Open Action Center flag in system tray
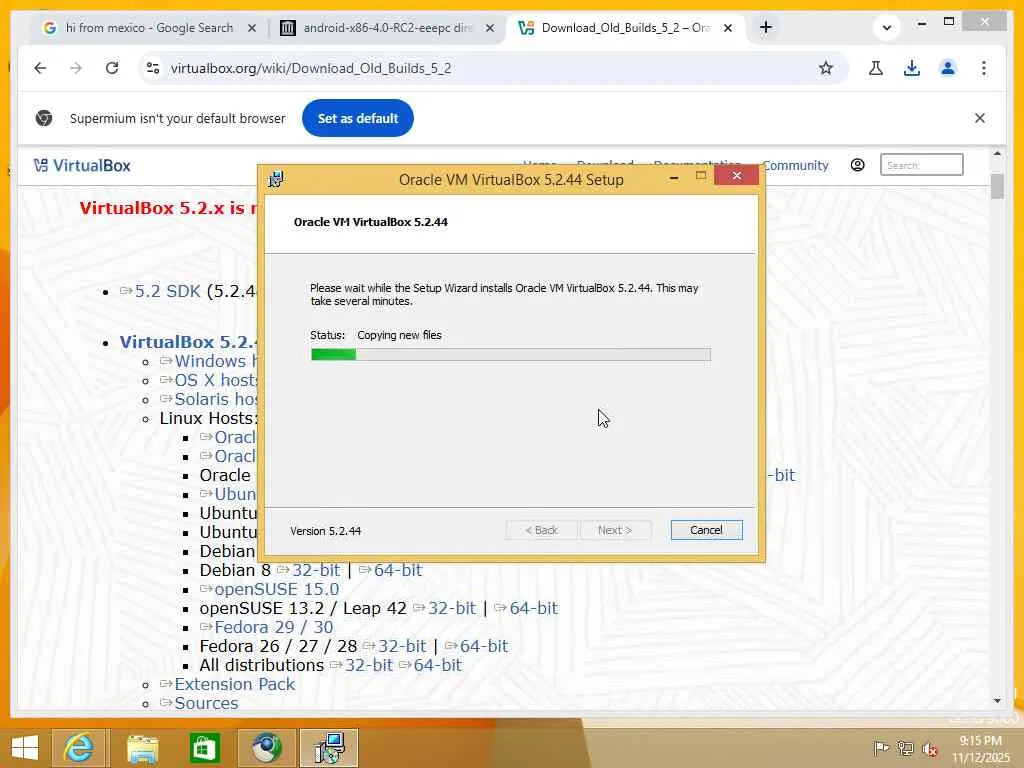This screenshot has height=768, width=1024. pyautogui.click(x=881, y=748)
